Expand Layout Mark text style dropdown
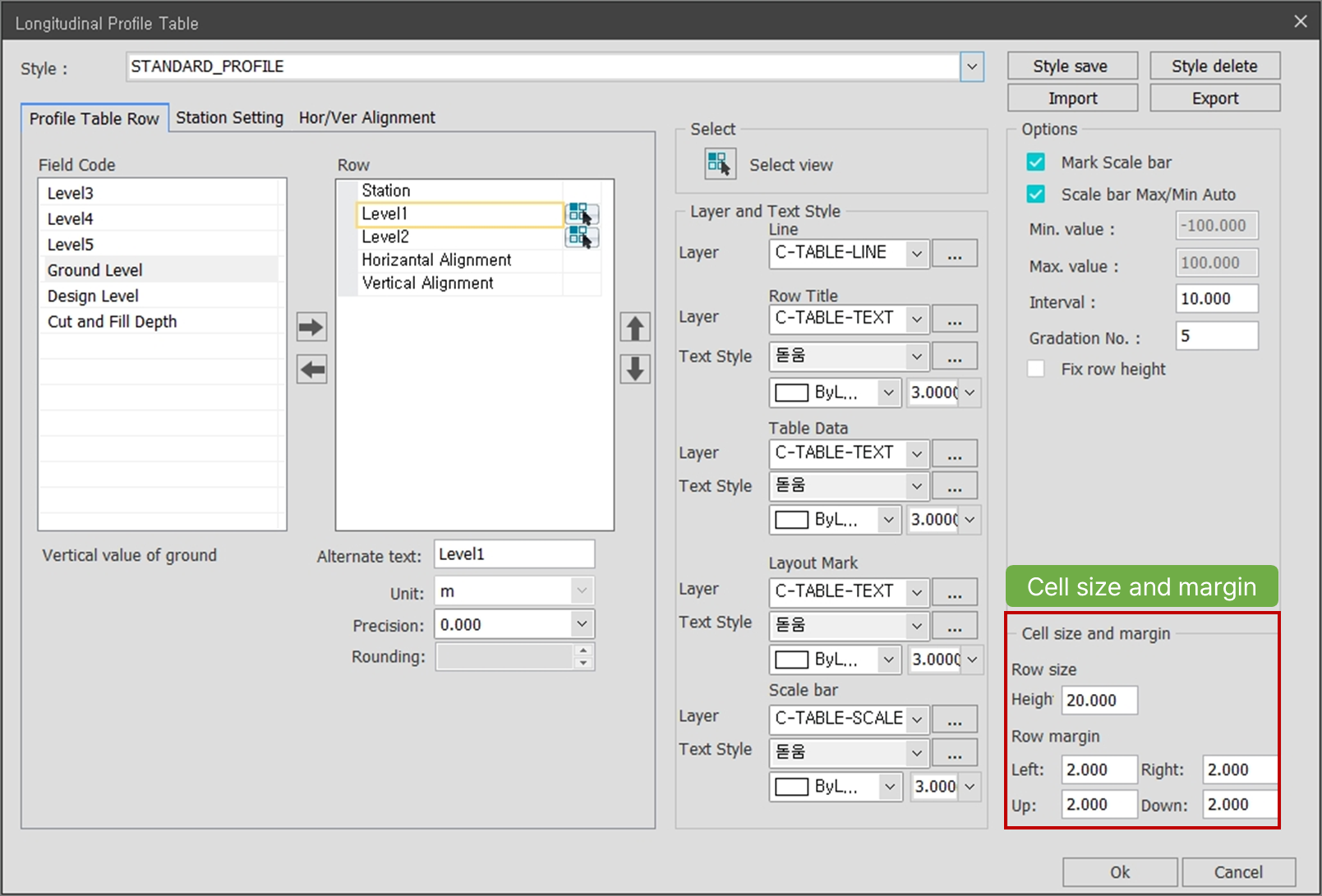The height and width of the screenshot is (896, 1322). point(917,626)
